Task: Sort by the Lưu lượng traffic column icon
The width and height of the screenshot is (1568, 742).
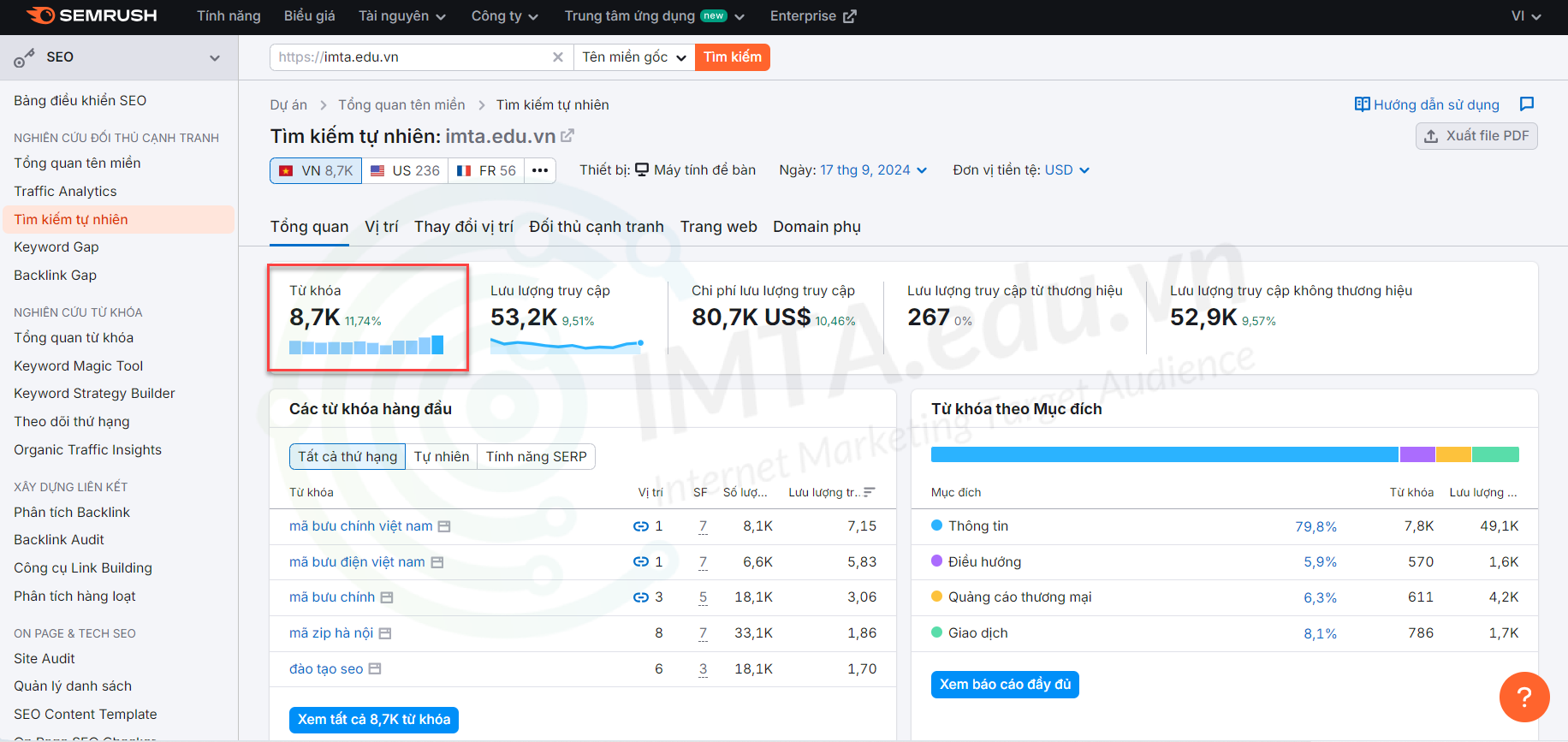Action: coord(870,492)
